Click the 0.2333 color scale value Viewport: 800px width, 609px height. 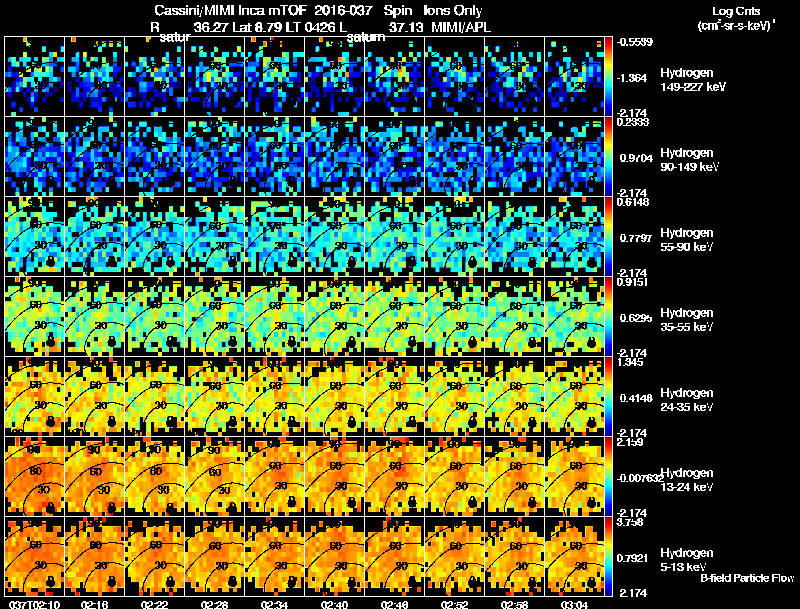coord(633,122)
